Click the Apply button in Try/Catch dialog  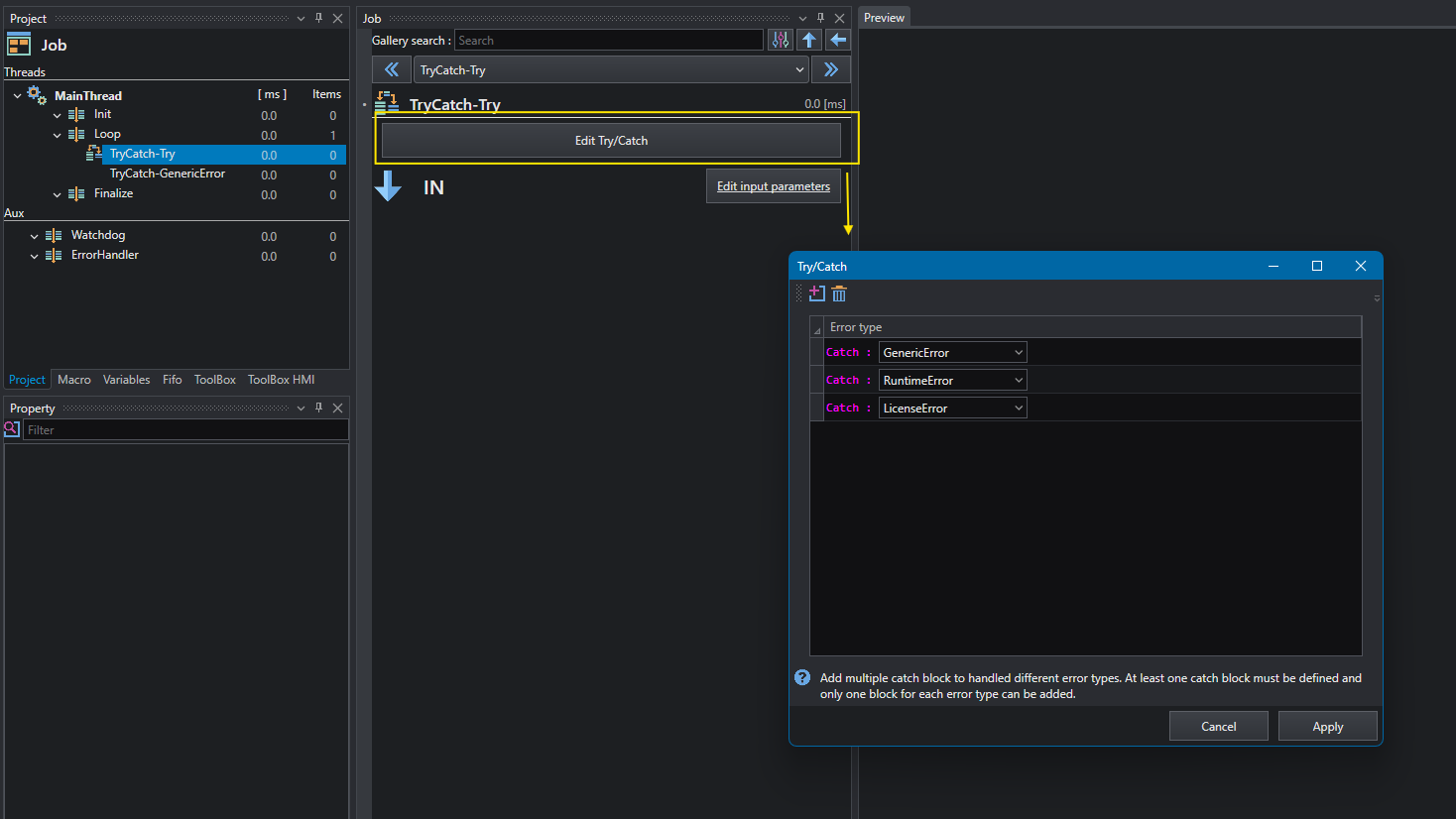(x=1327, y=726)
